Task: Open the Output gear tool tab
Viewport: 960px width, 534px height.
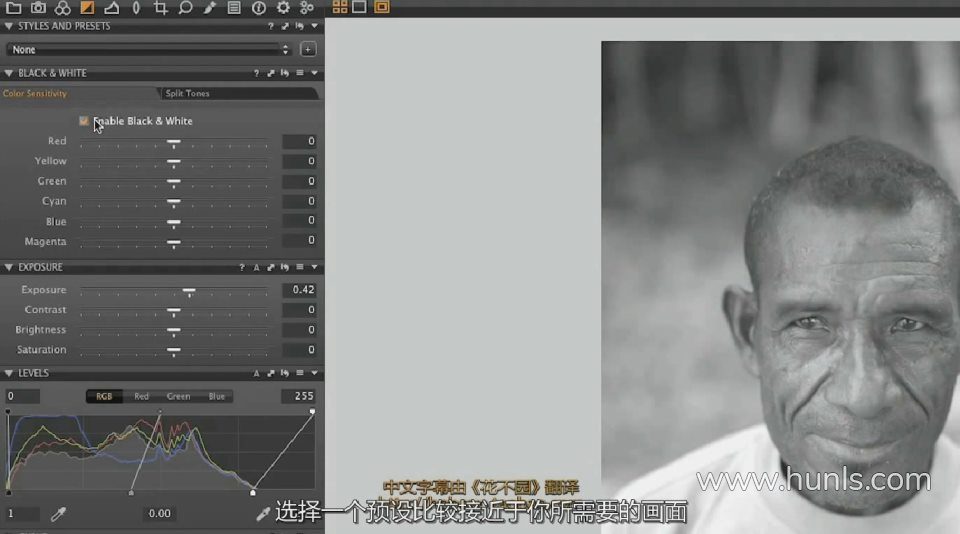Action: pyautogui.click(x=283, y=7)
